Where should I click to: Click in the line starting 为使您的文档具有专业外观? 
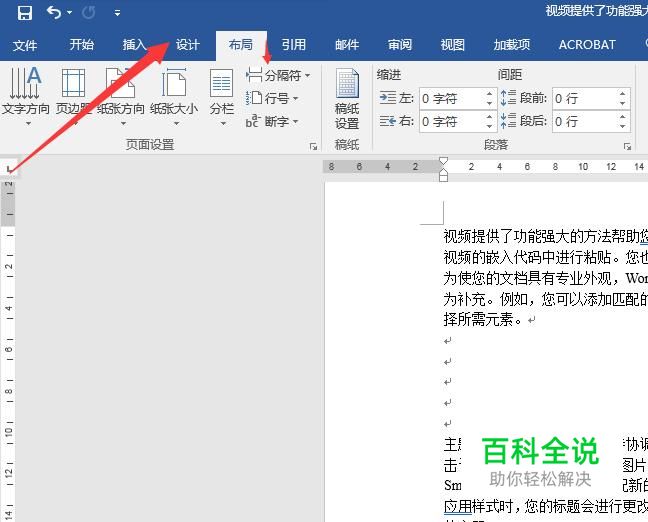pyautogui.click(x=546, y=278)
